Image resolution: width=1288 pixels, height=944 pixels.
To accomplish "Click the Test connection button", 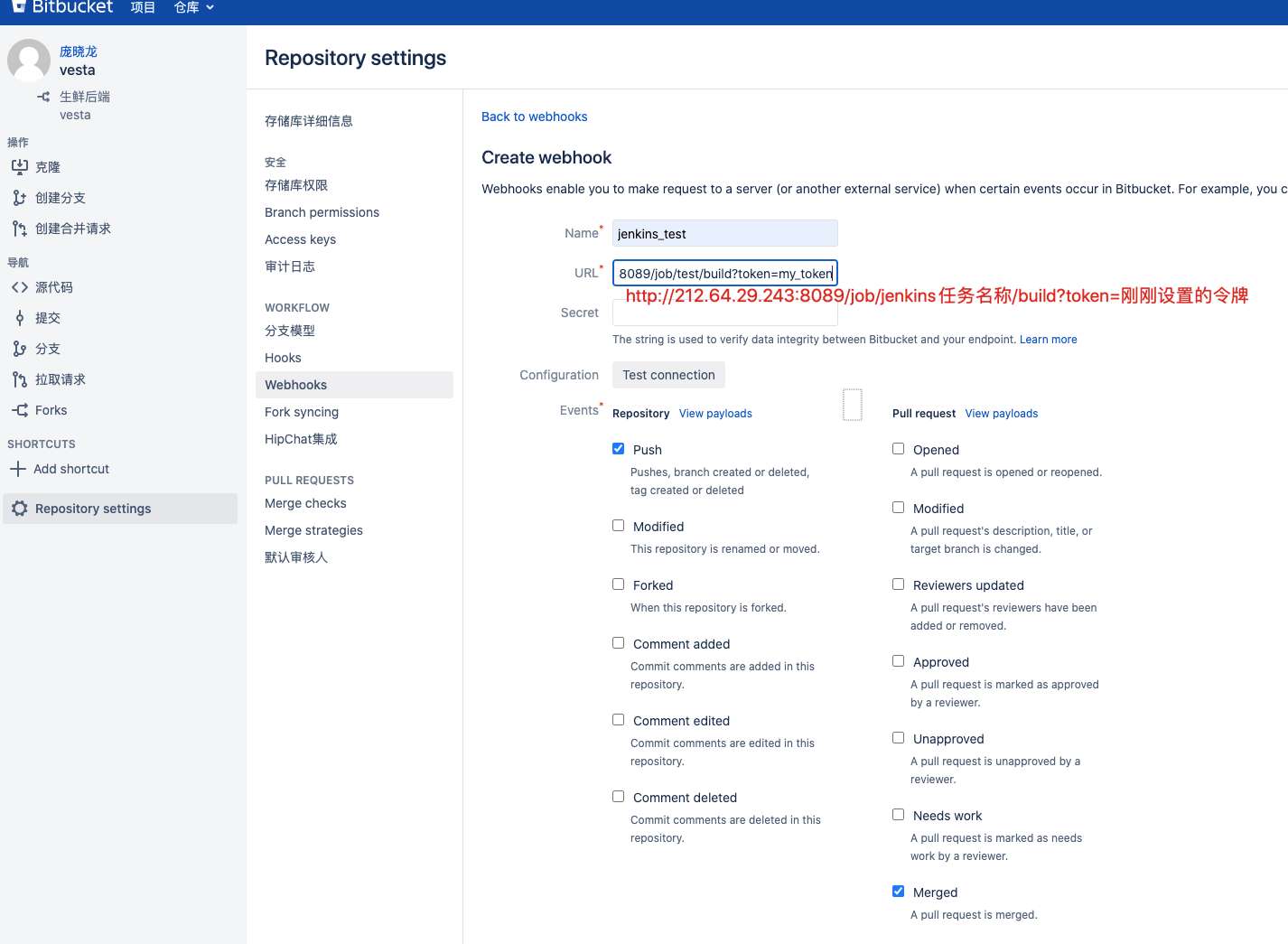I will point(668,375).
